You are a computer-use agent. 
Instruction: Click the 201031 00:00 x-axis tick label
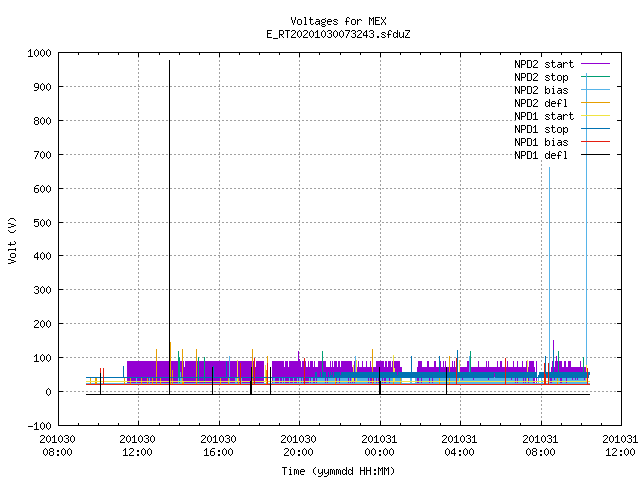coord(379,445)
